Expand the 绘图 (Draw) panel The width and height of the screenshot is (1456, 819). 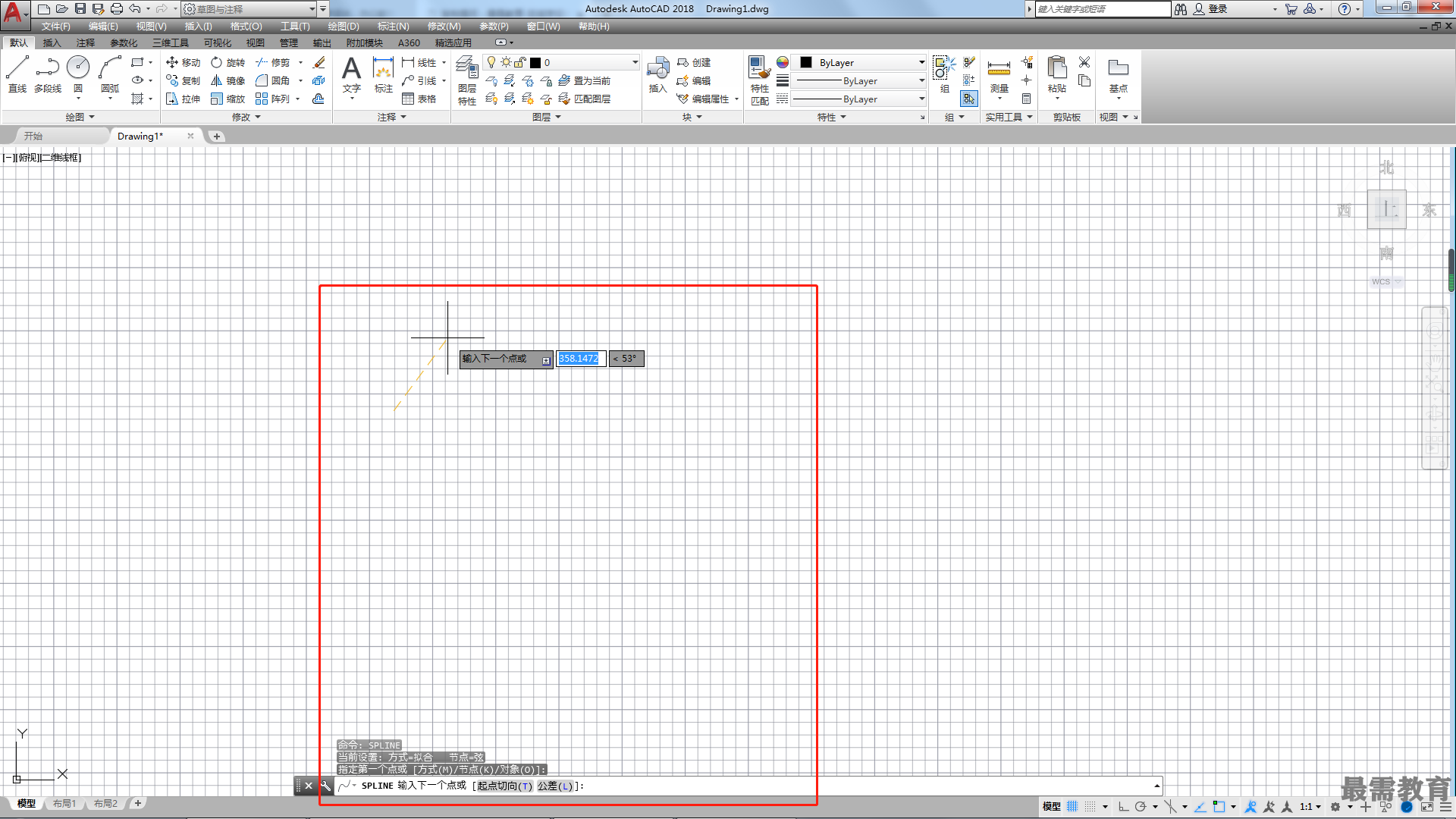[x=80, y=117]
